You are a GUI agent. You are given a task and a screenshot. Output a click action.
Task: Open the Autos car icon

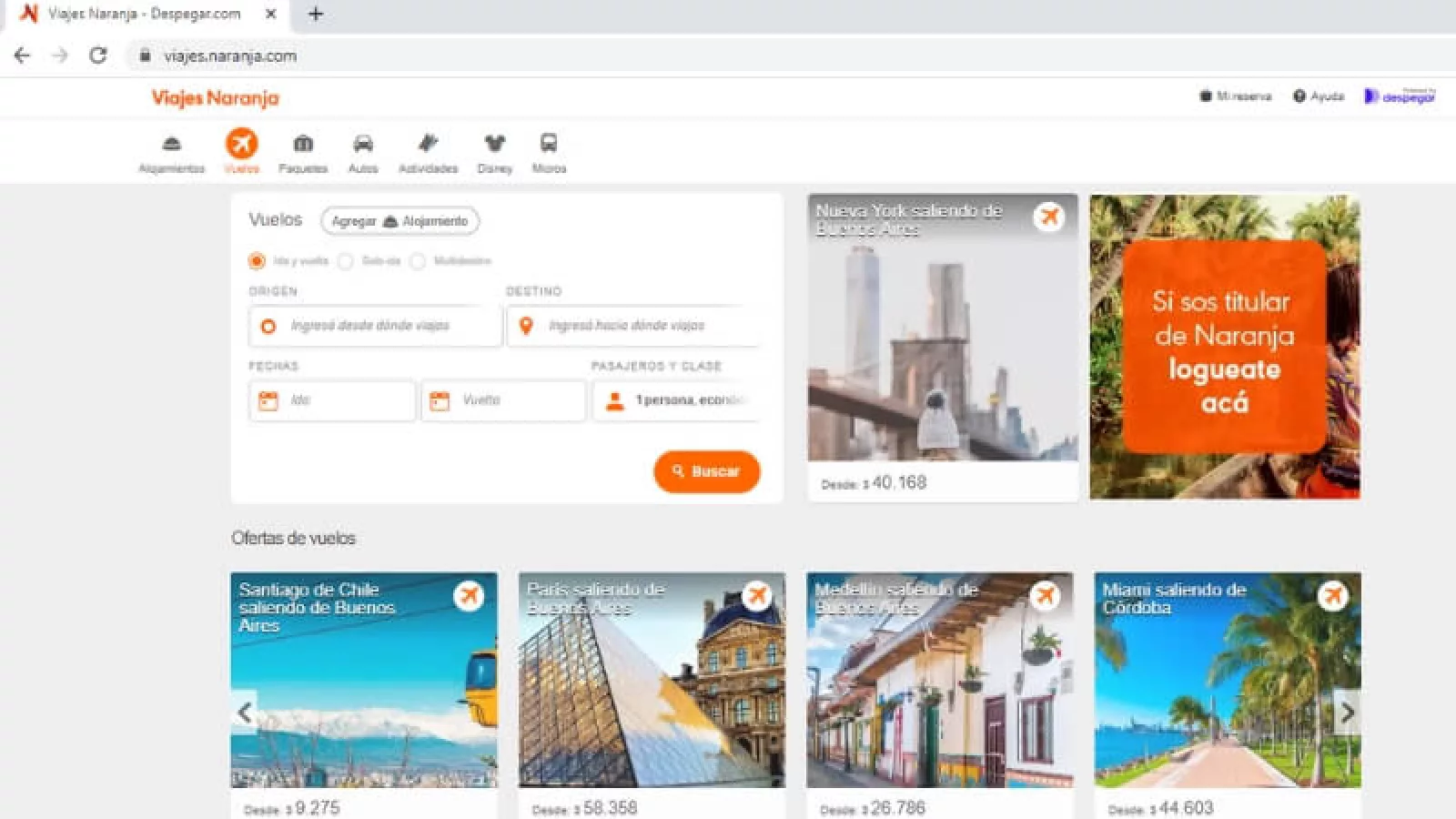[363, 144]
